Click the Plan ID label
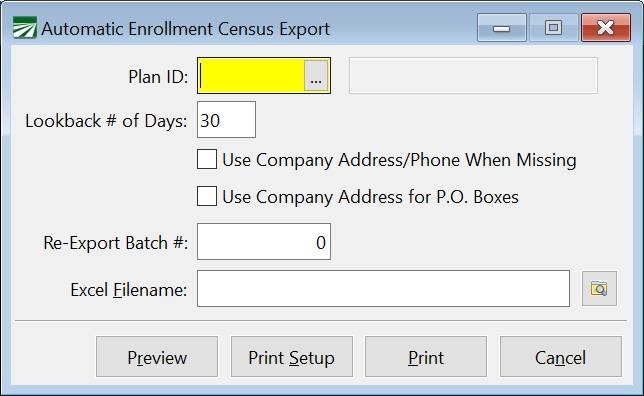The image size is (644, 396). click(158, 77)
